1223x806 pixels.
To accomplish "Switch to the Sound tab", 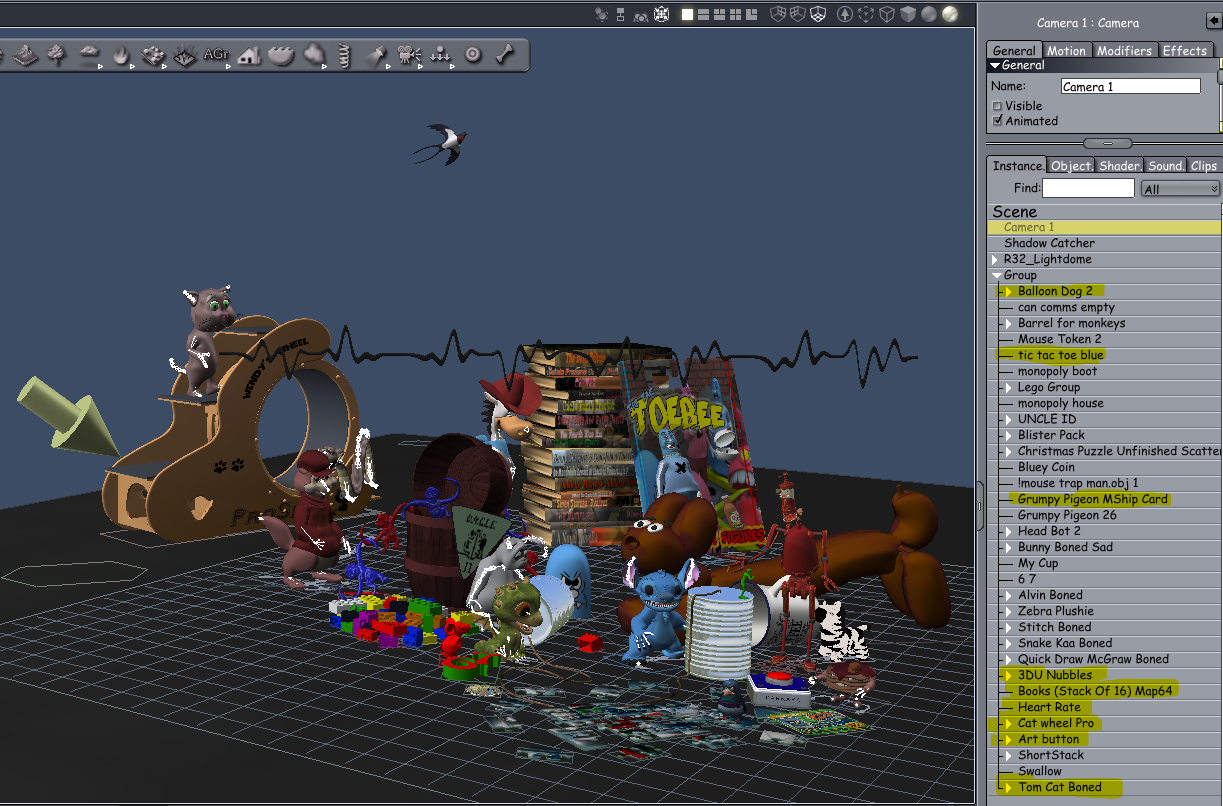I will pyautogui.click(x=1165, y=166).
